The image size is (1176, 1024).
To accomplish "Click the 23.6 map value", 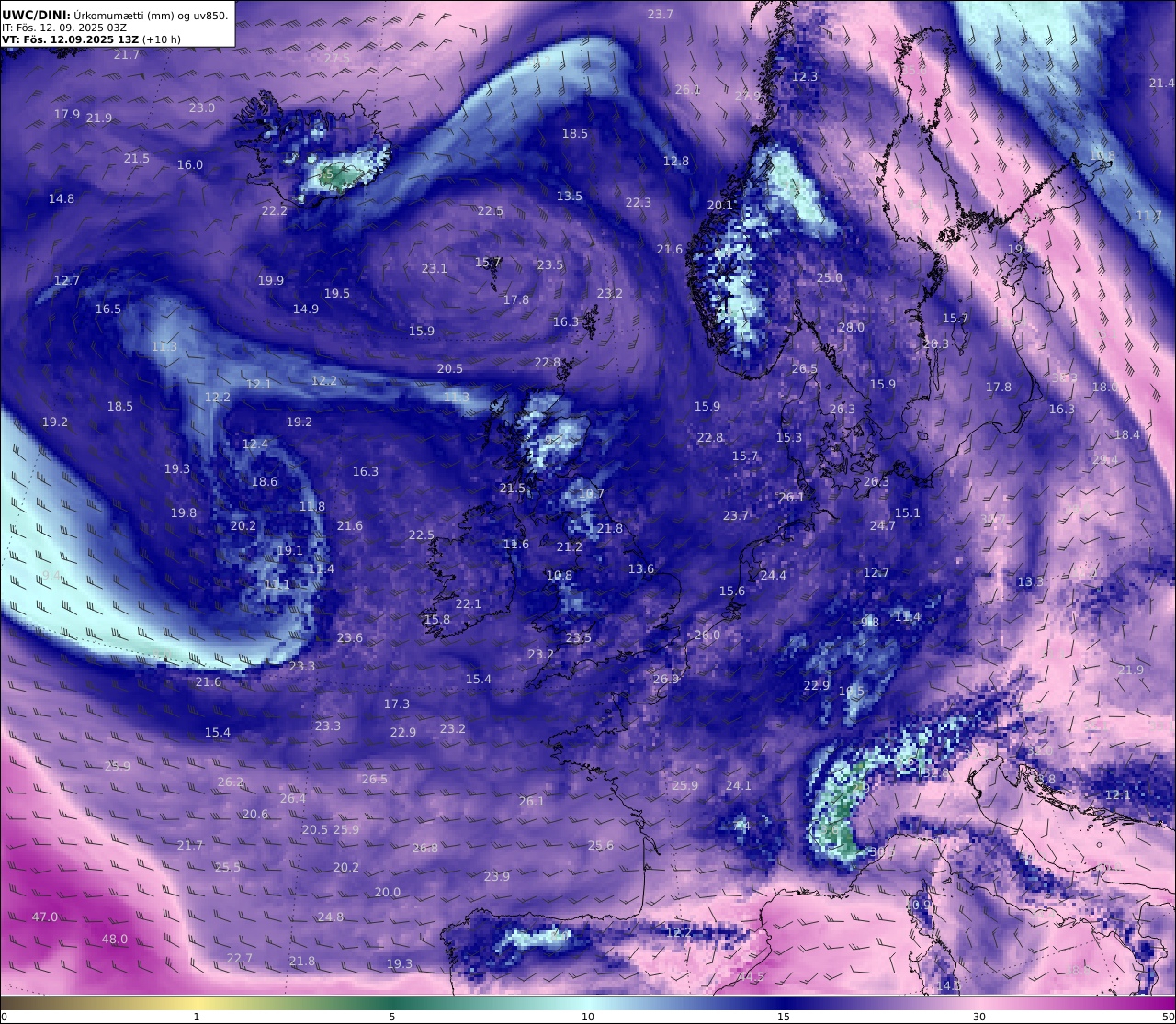I will 350,638.
